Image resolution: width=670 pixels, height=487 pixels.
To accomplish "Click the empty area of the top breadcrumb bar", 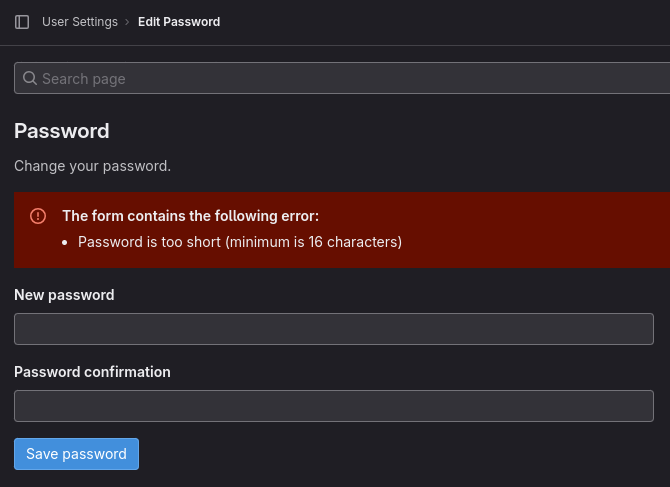I will pos(450,22).
